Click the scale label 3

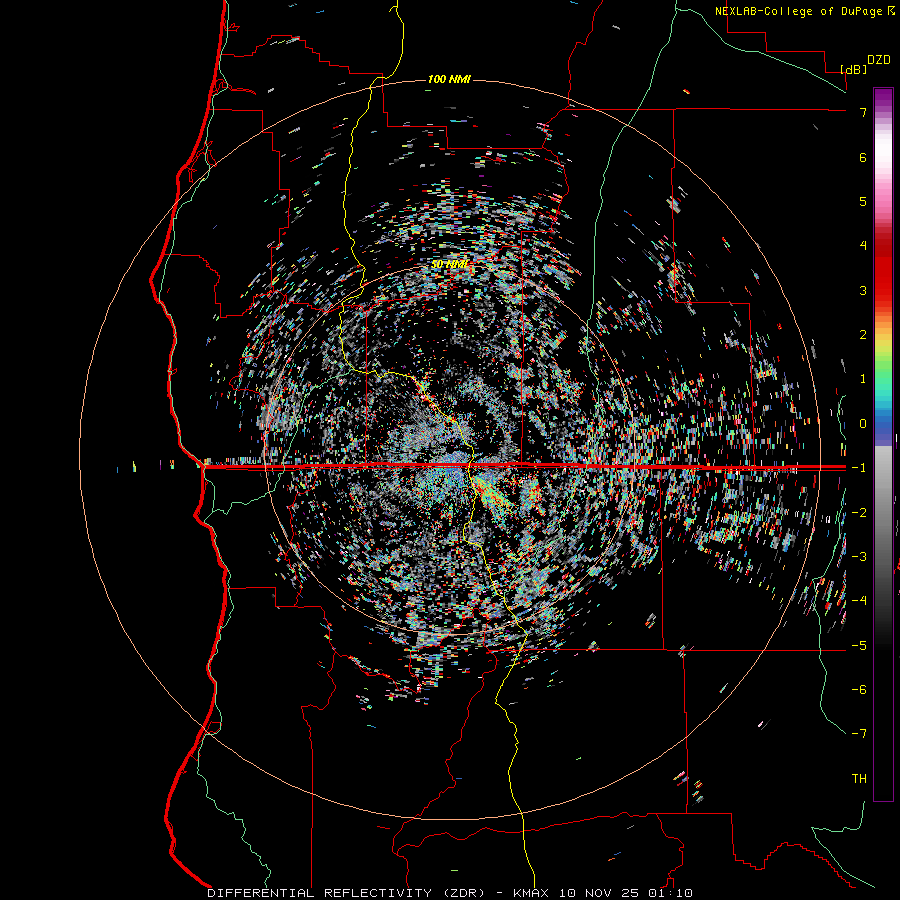coord(863,290)
